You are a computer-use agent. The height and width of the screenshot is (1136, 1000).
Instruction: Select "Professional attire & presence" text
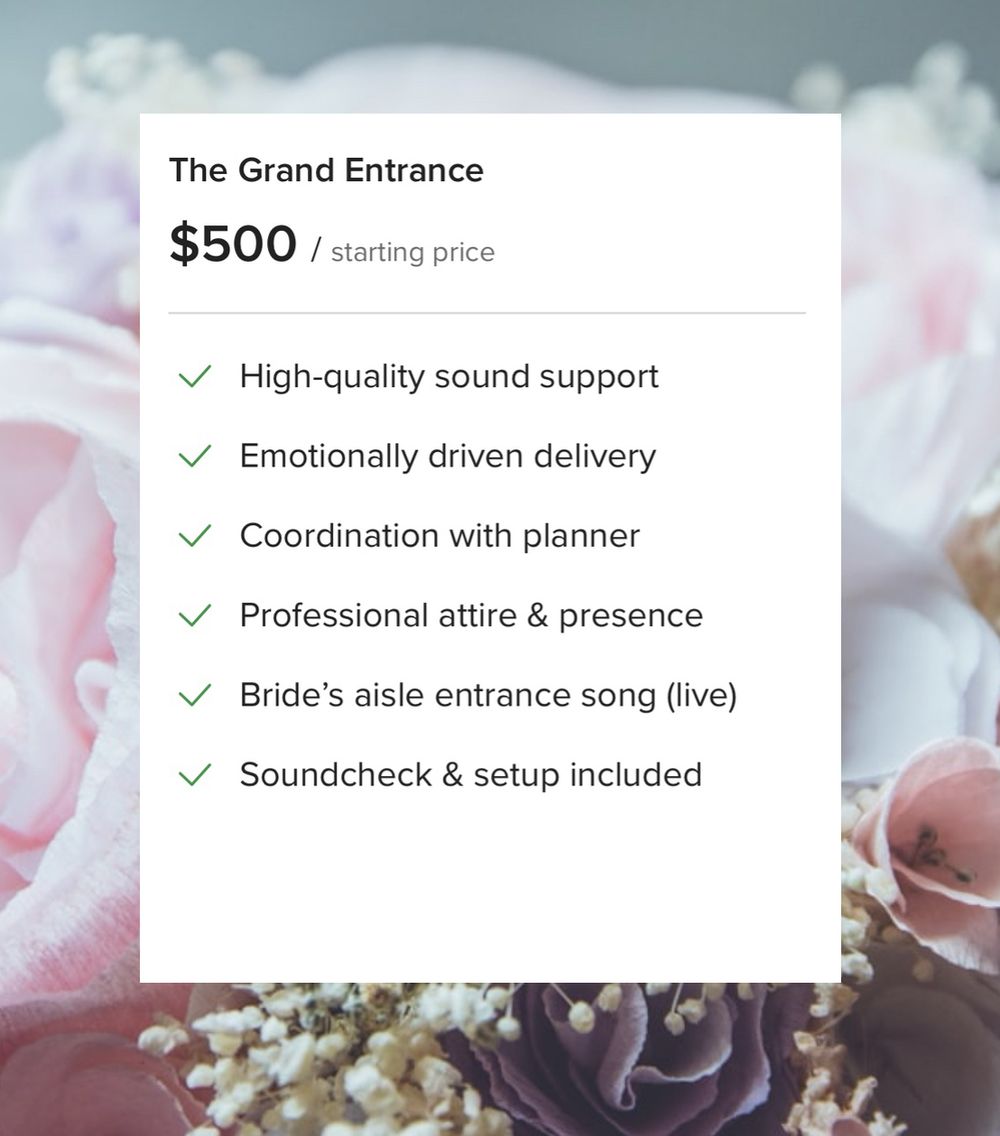point(471,615)
